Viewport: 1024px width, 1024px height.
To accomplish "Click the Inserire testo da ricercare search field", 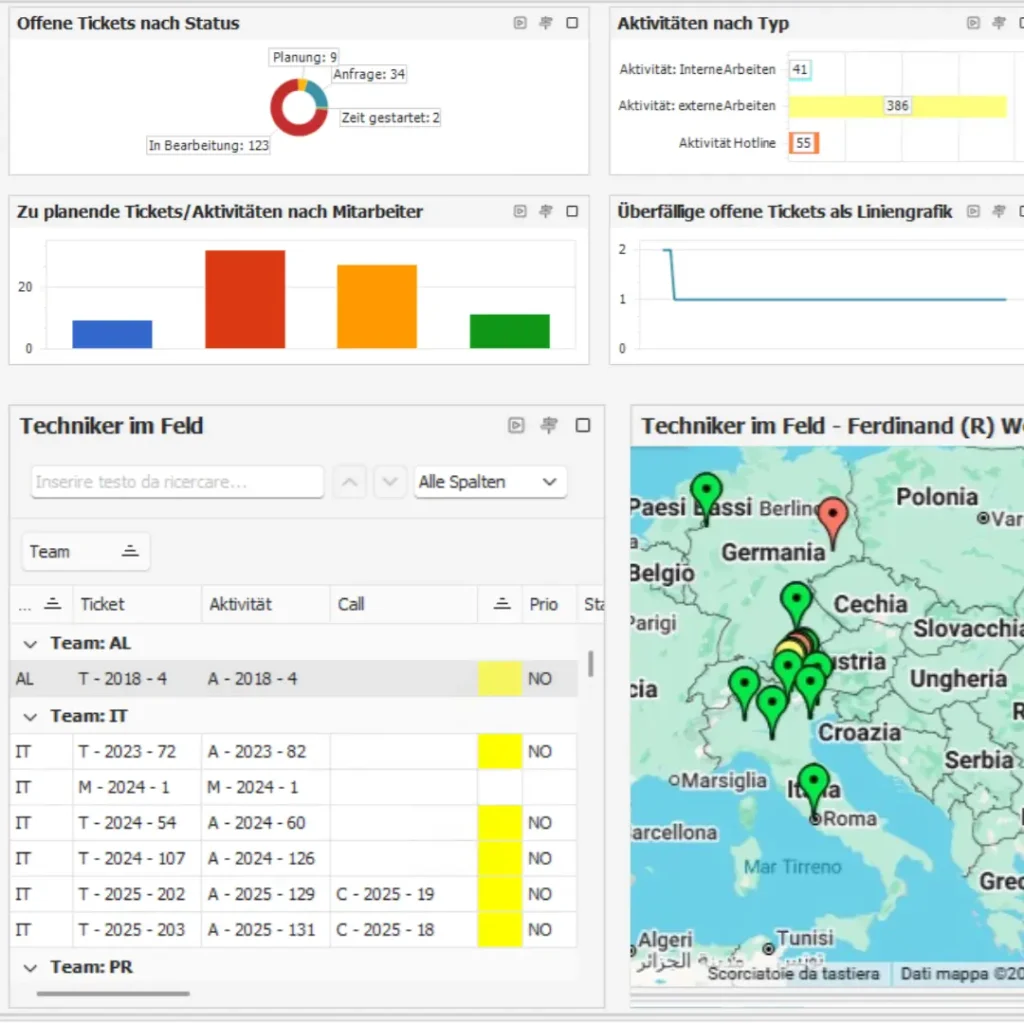I will [177, 481].
